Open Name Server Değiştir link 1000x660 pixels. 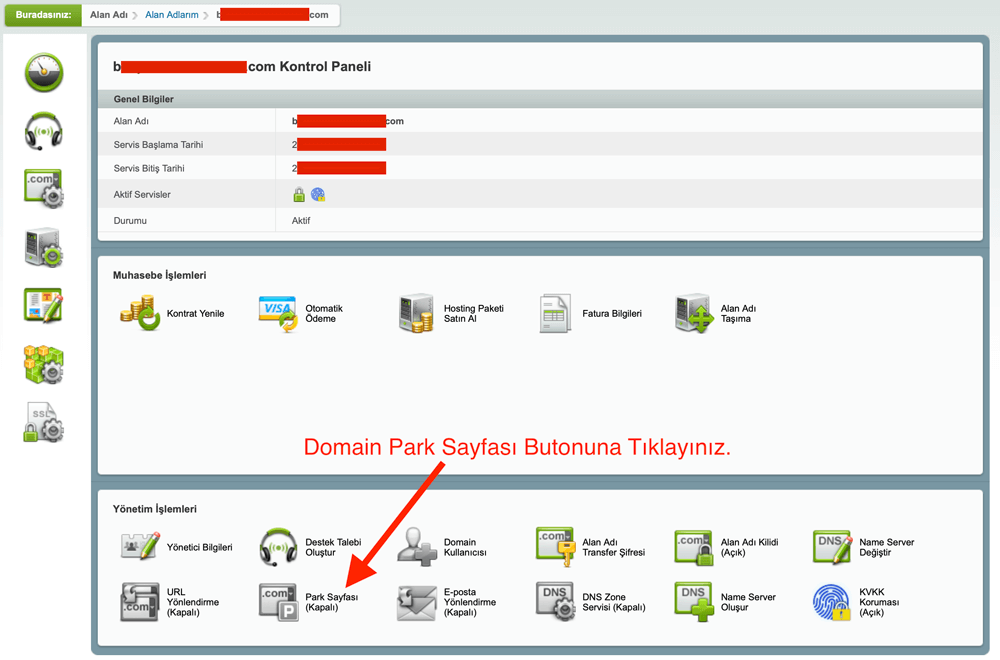tap(886, 547)
